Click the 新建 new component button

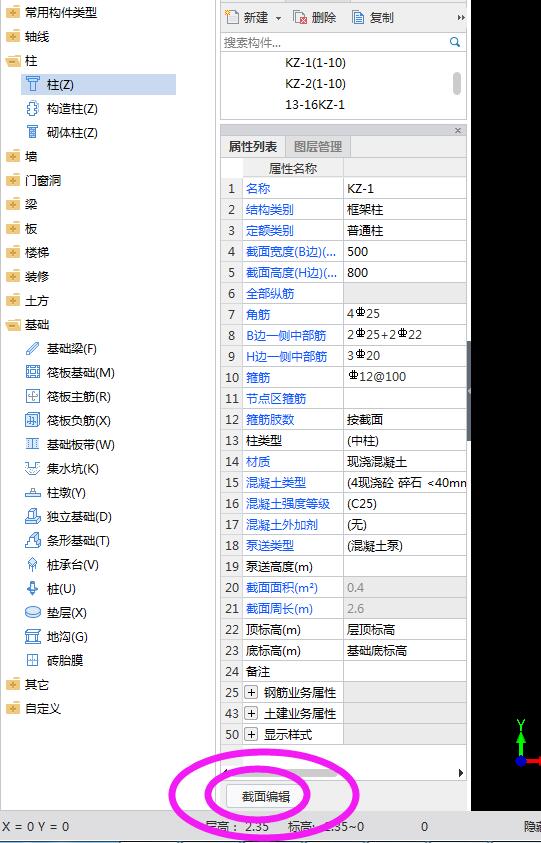pos(247,17)
